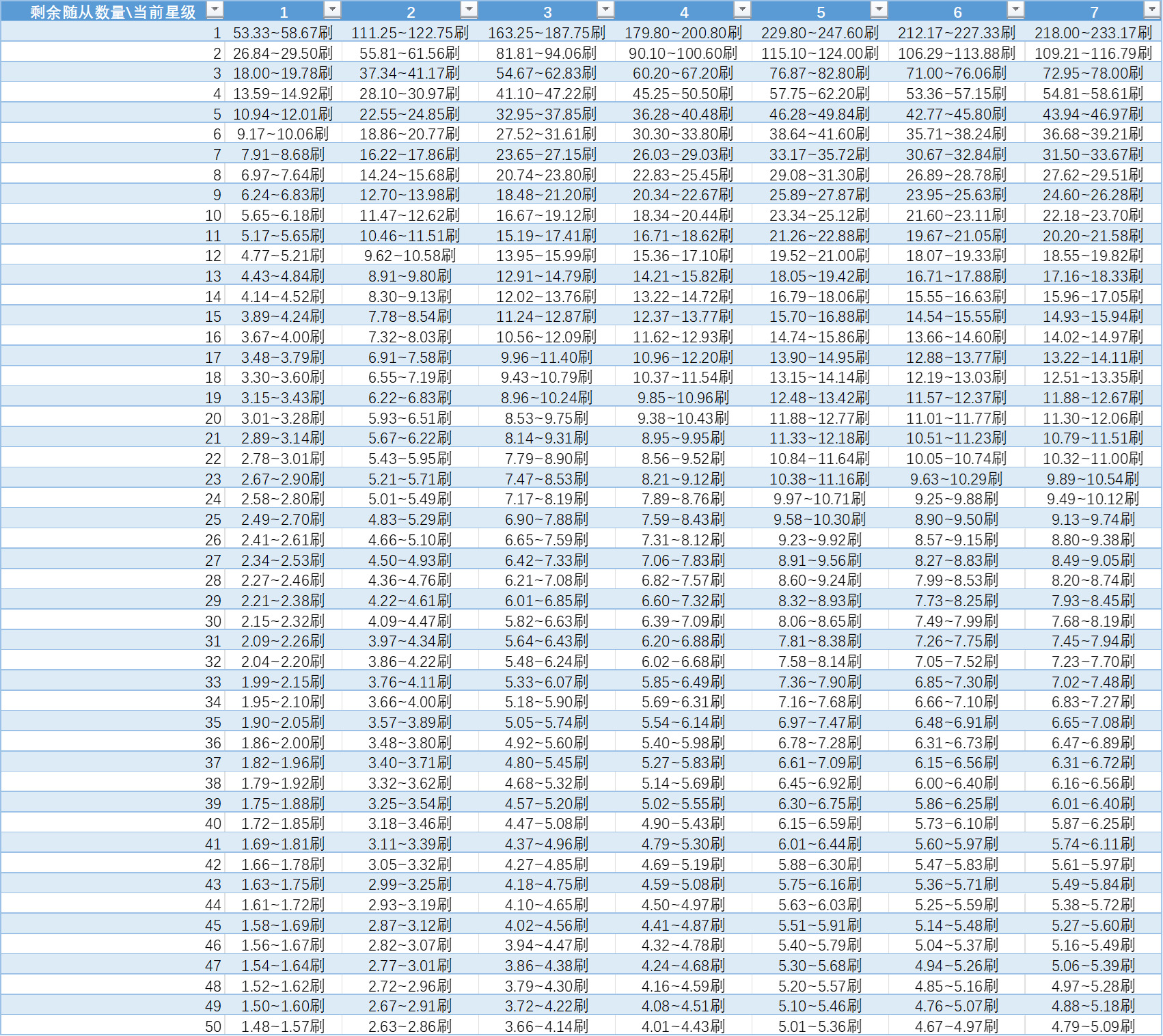This screenshot has height=1036, width=1163.
Task: Select cell 6.31~6.73刷
Action: point(957,743)
